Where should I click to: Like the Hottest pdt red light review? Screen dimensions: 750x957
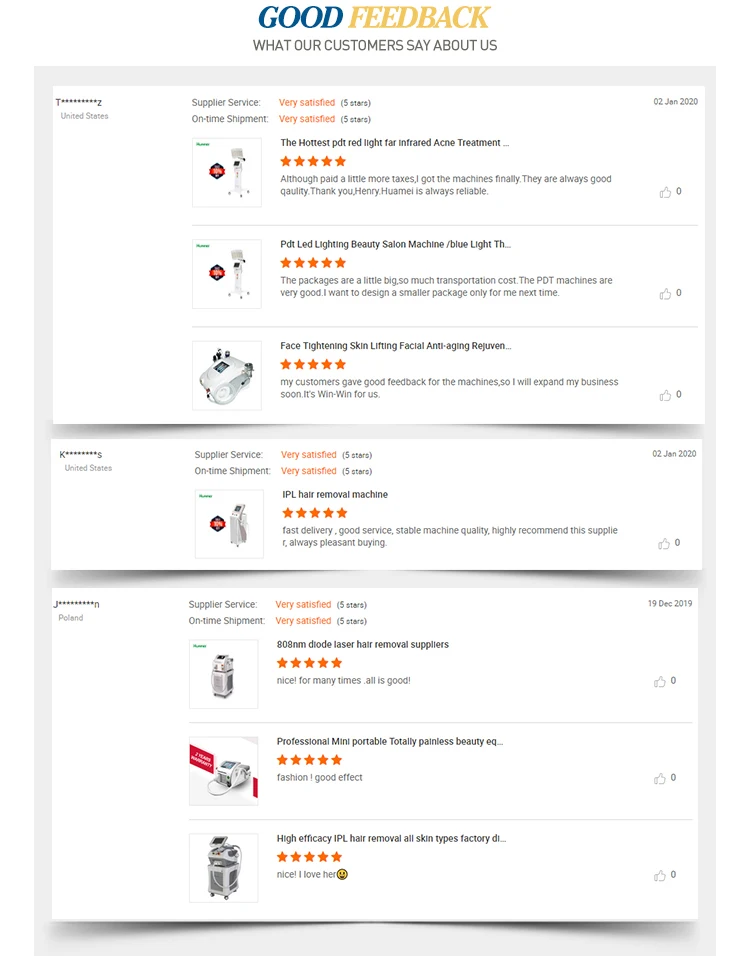[x=665, y=192]
